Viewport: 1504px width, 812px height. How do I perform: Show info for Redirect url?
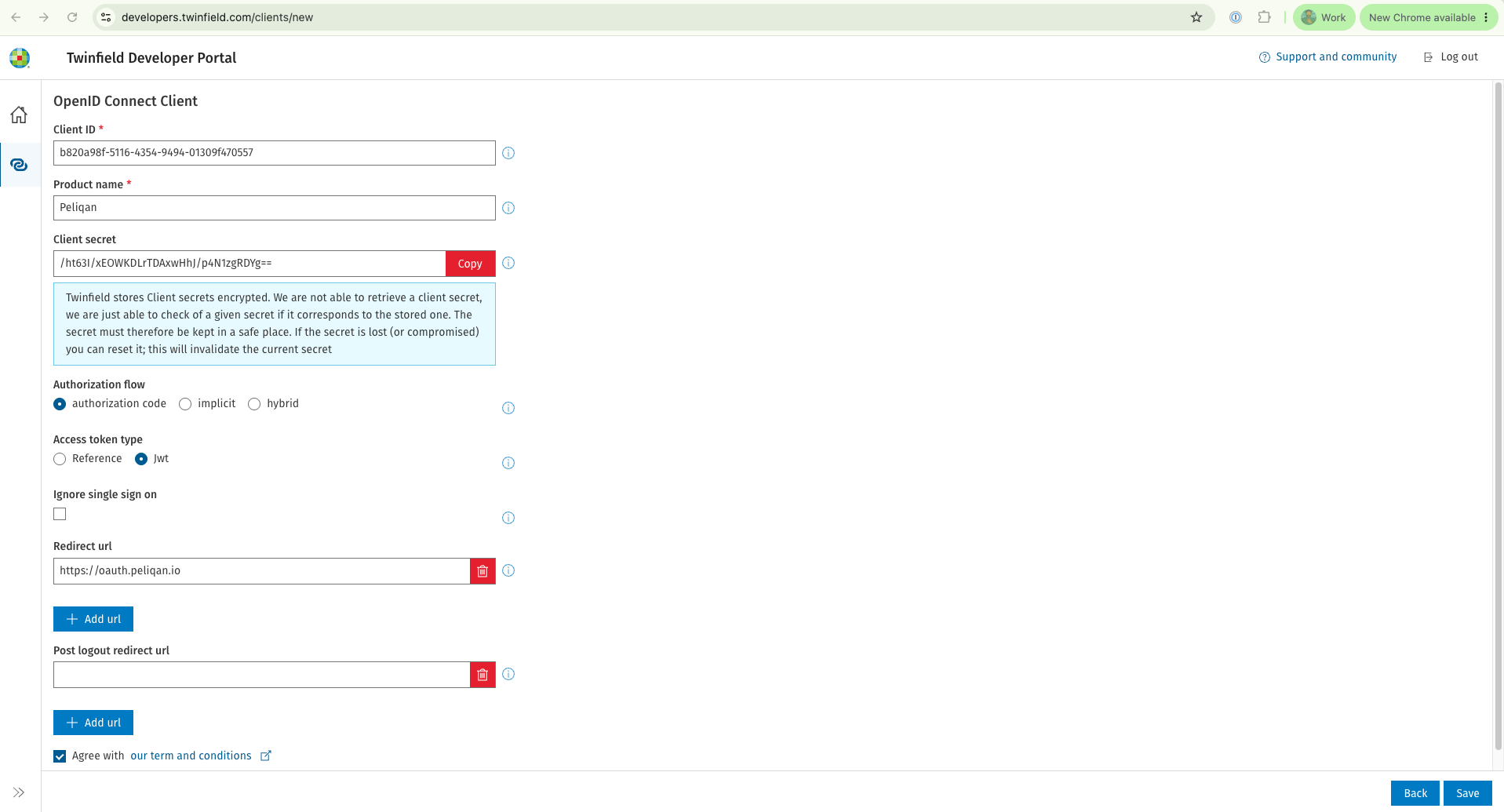click(x=508, y=570)
